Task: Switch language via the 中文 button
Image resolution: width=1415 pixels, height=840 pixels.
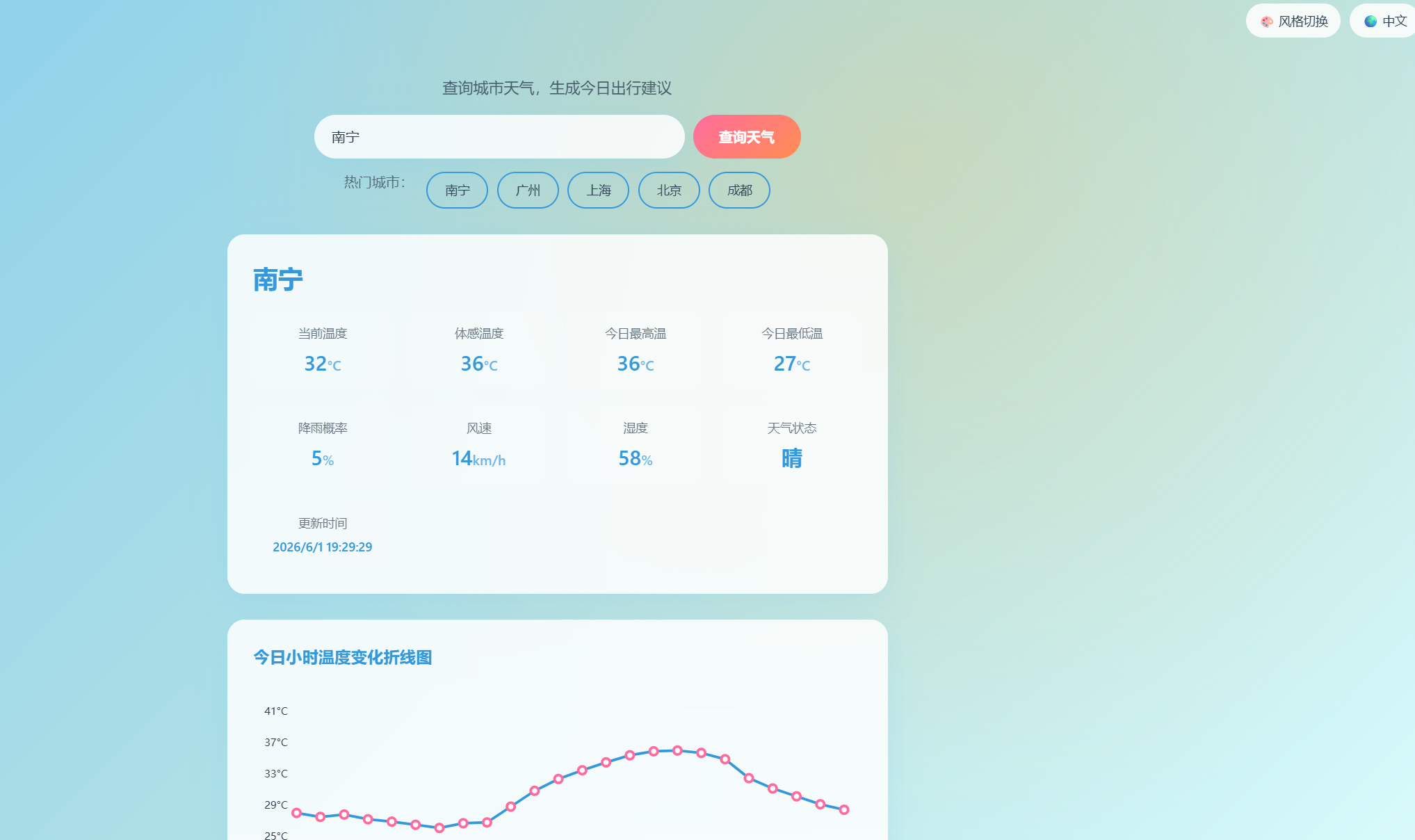Action: tap(1384, 21)
